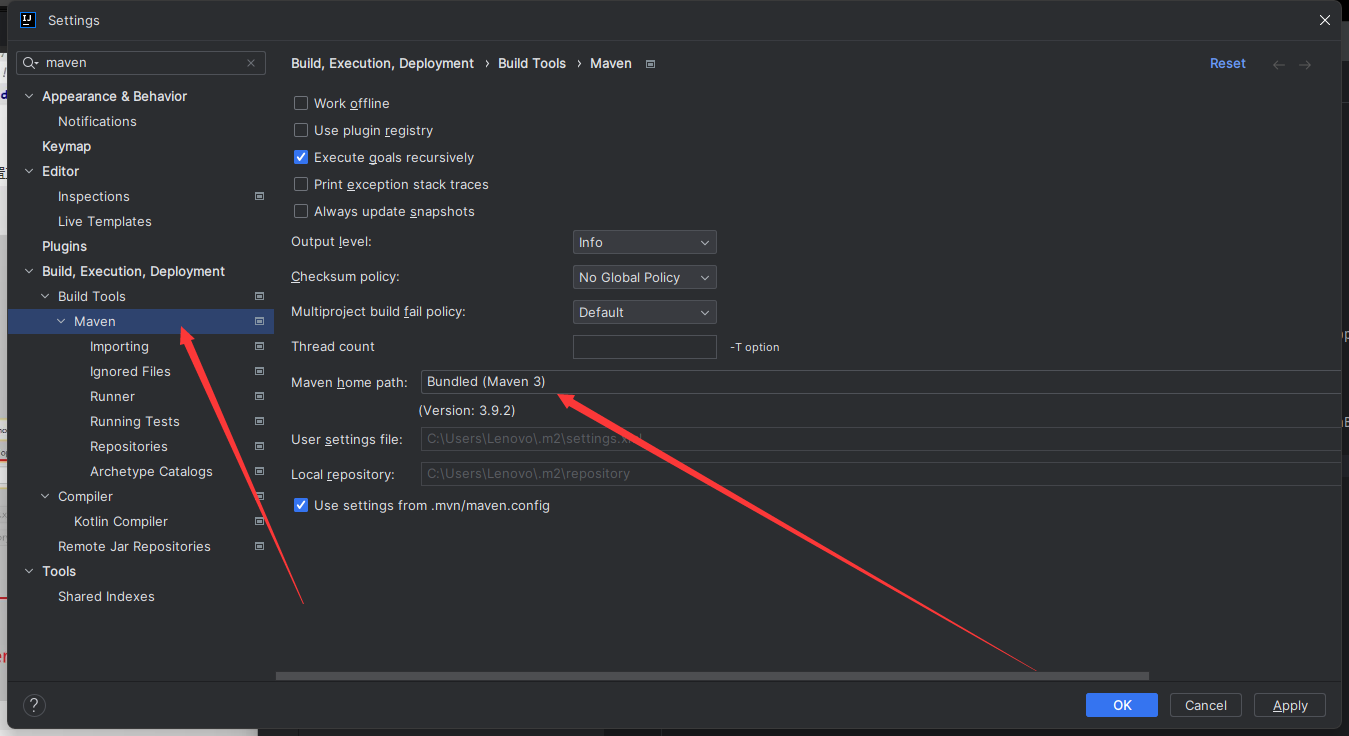The width and height of the screenshot is (1349, 736).
Task: Uncheck Execute goals recursively
Action: (301, 157)
